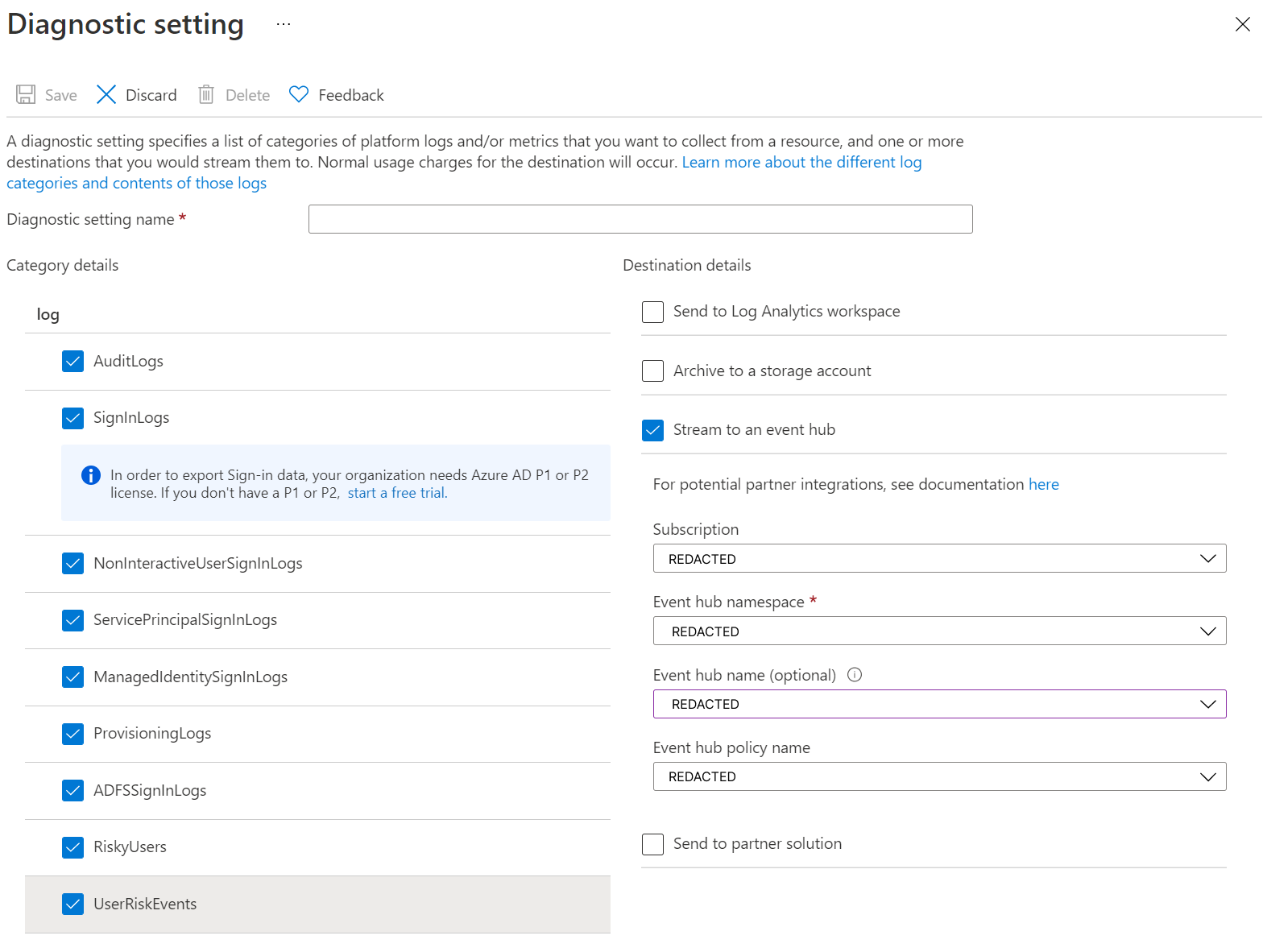
Task: Check Archive to a storage account
Action: (x=652, y=370)
